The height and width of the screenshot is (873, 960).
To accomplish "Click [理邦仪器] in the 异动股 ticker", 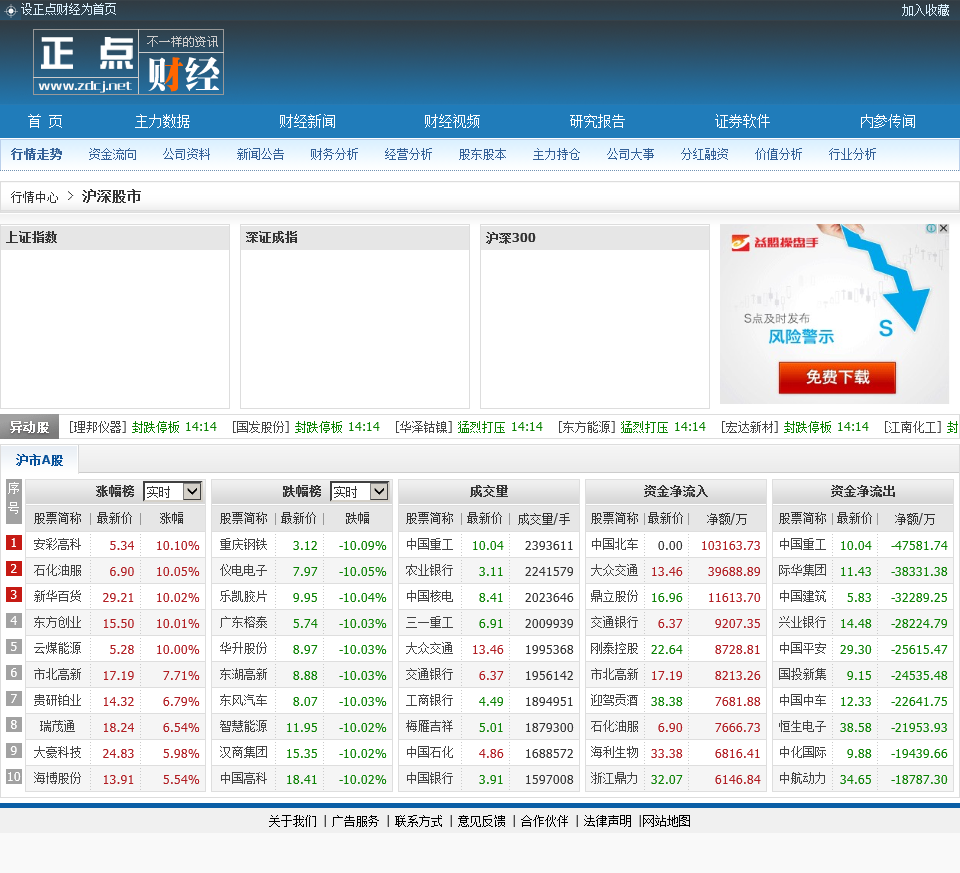I will (98, 427).
